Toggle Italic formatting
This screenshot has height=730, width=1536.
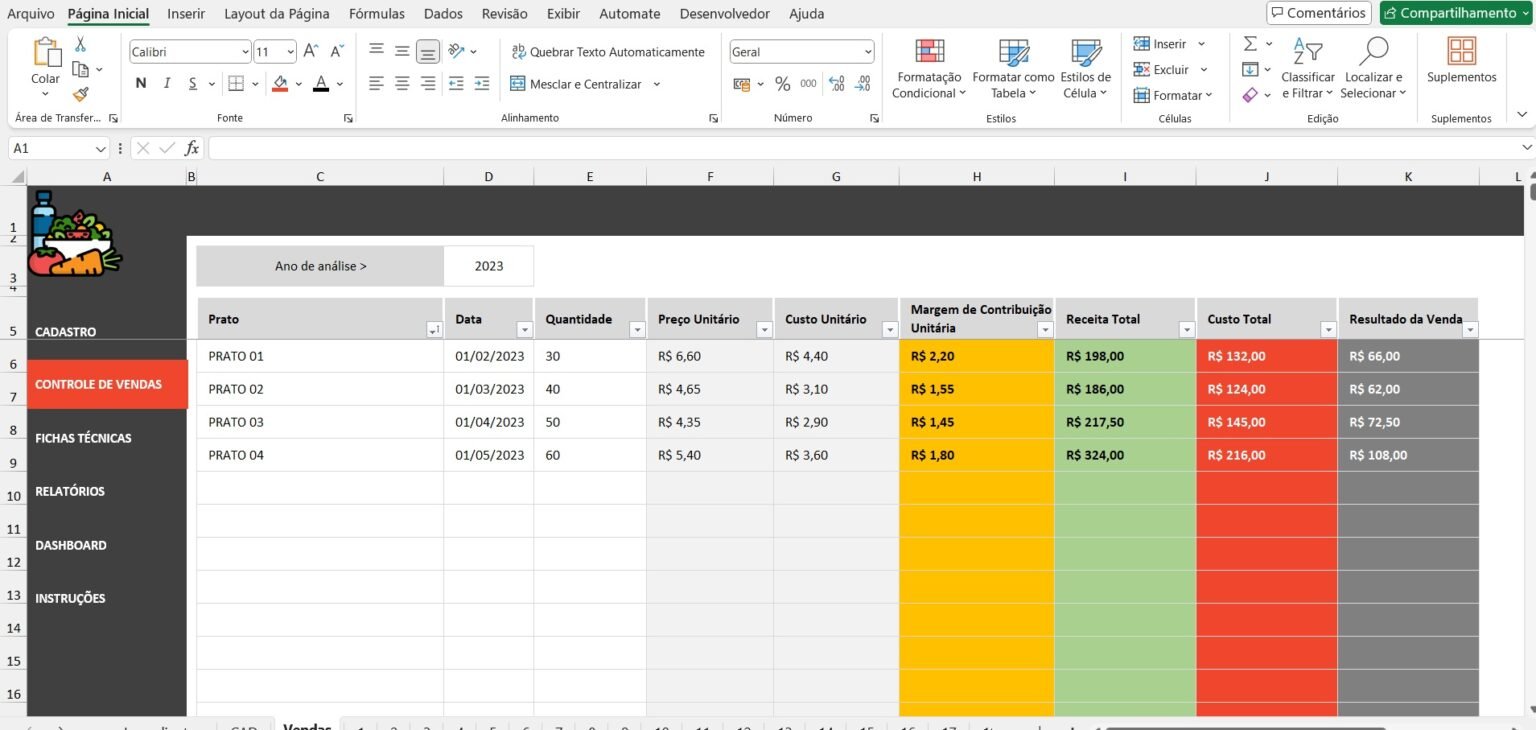point(167,84)
